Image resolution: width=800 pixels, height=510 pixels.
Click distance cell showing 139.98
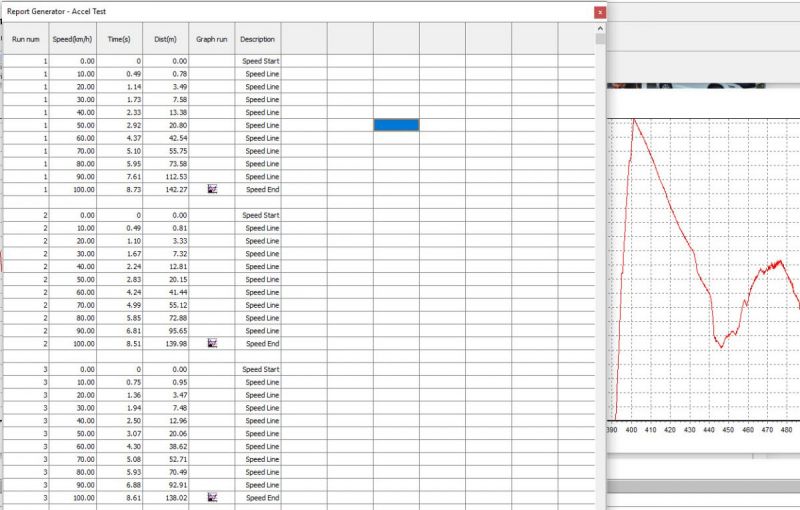point(165,343)
